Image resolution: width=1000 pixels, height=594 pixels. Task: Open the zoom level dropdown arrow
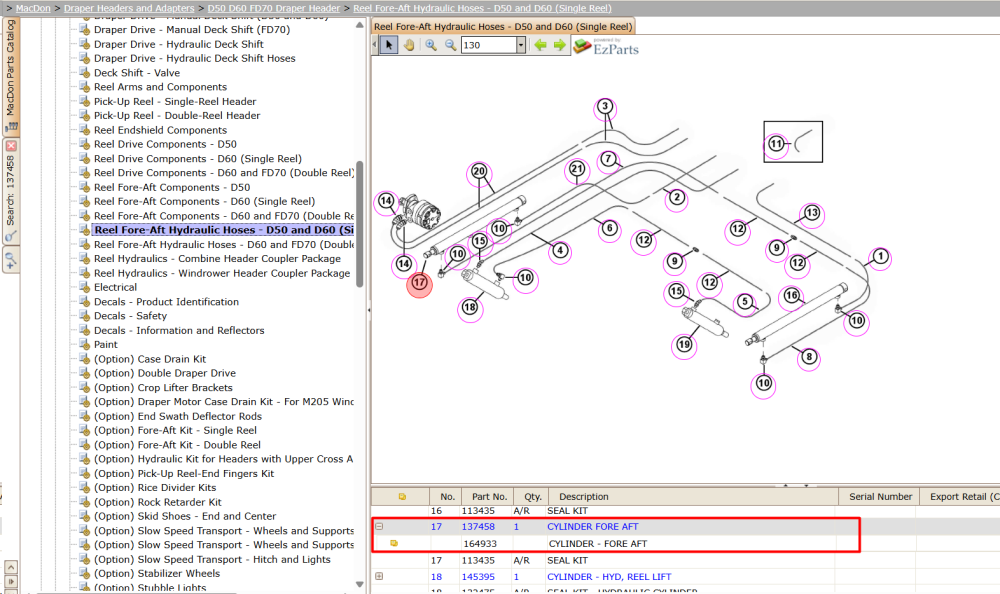point(521,45)
